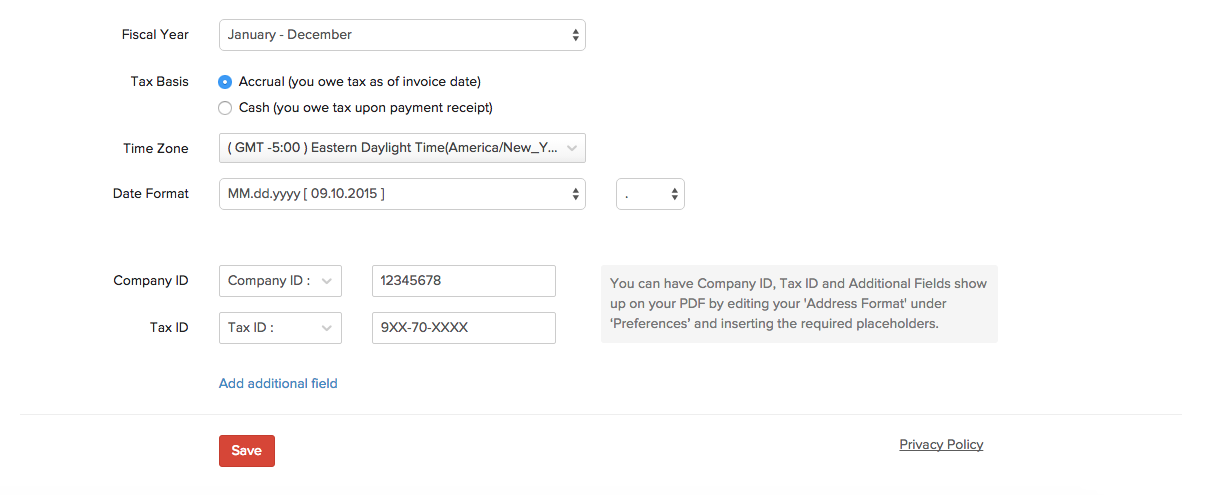Click the Address Format help note
Viewport: 1213px width, 495px height.
click(x=798, y=304)
